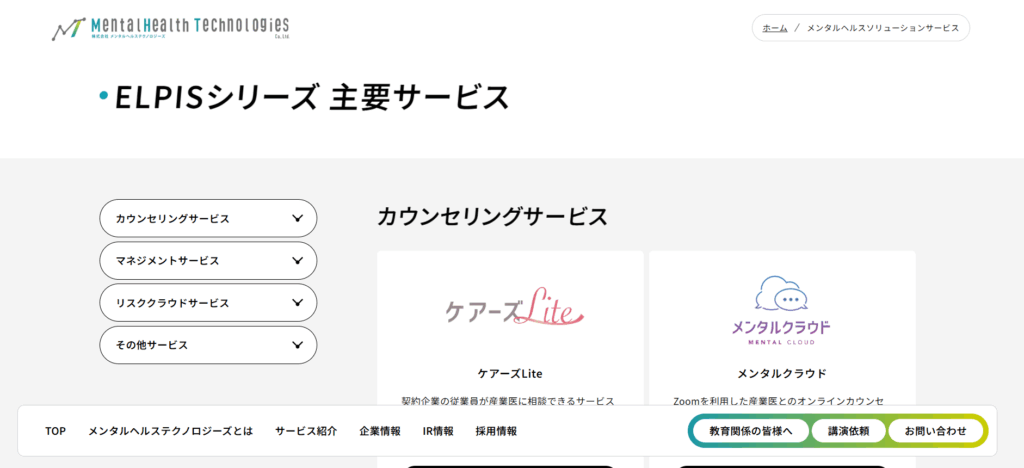Open IR情報 menu item
This screenshot has width=1024, height=468.
tap(438, 431)
